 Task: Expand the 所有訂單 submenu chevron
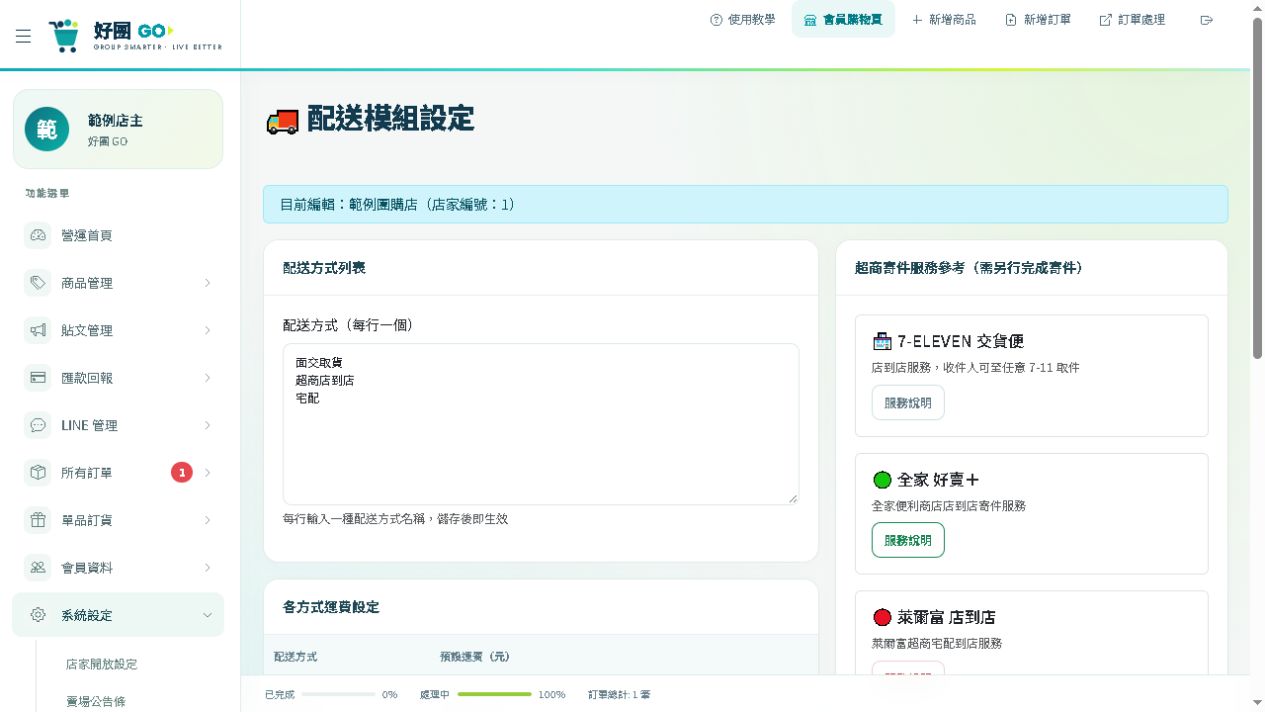207,473
